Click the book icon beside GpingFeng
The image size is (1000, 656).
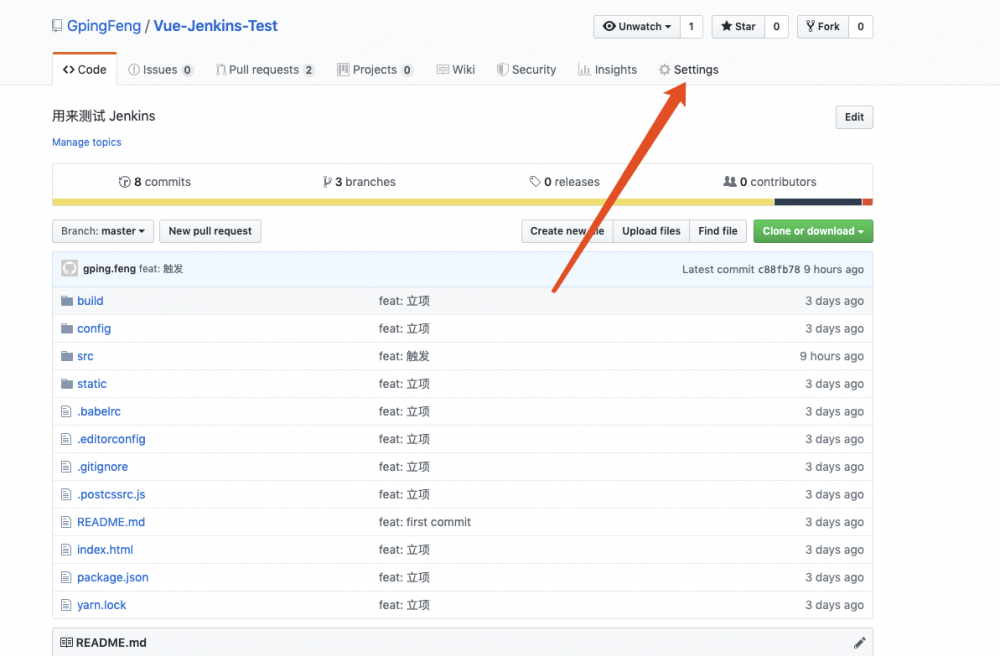(x=57, y=25)
